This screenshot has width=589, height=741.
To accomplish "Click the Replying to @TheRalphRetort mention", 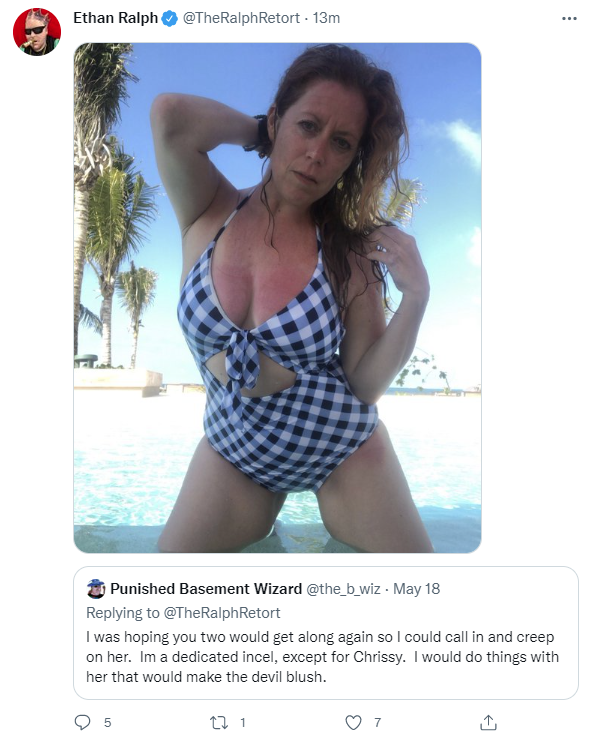I will pyautogui.click(x=222, y=613).
